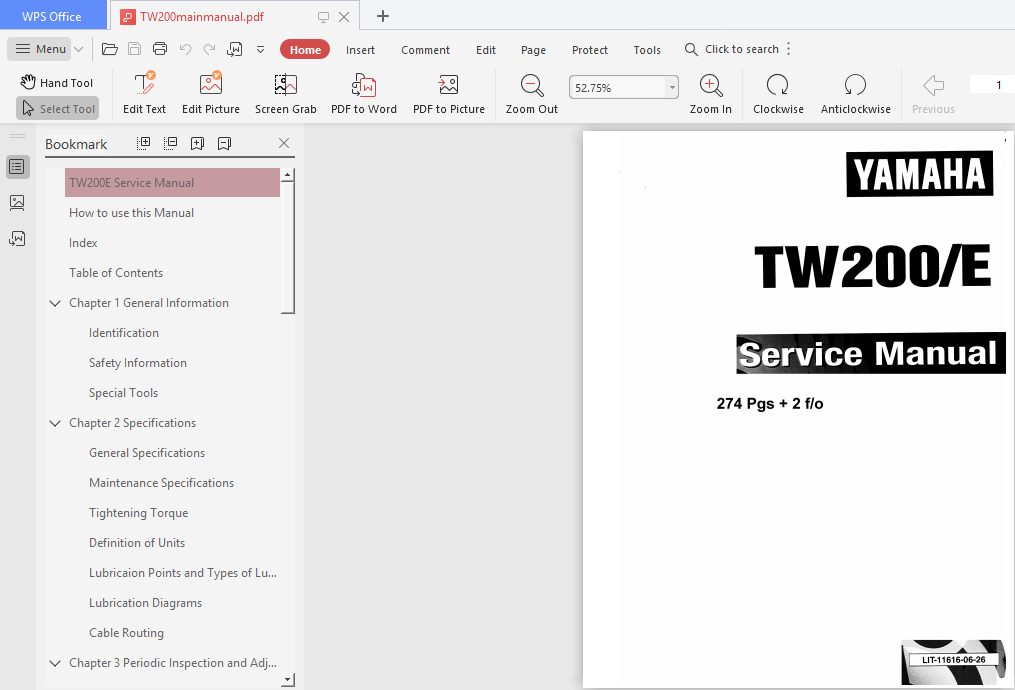The height and width of the screenshot is (690, 1015).
Task: Launch PDF to Picture conversion
Action: [449, 93]
